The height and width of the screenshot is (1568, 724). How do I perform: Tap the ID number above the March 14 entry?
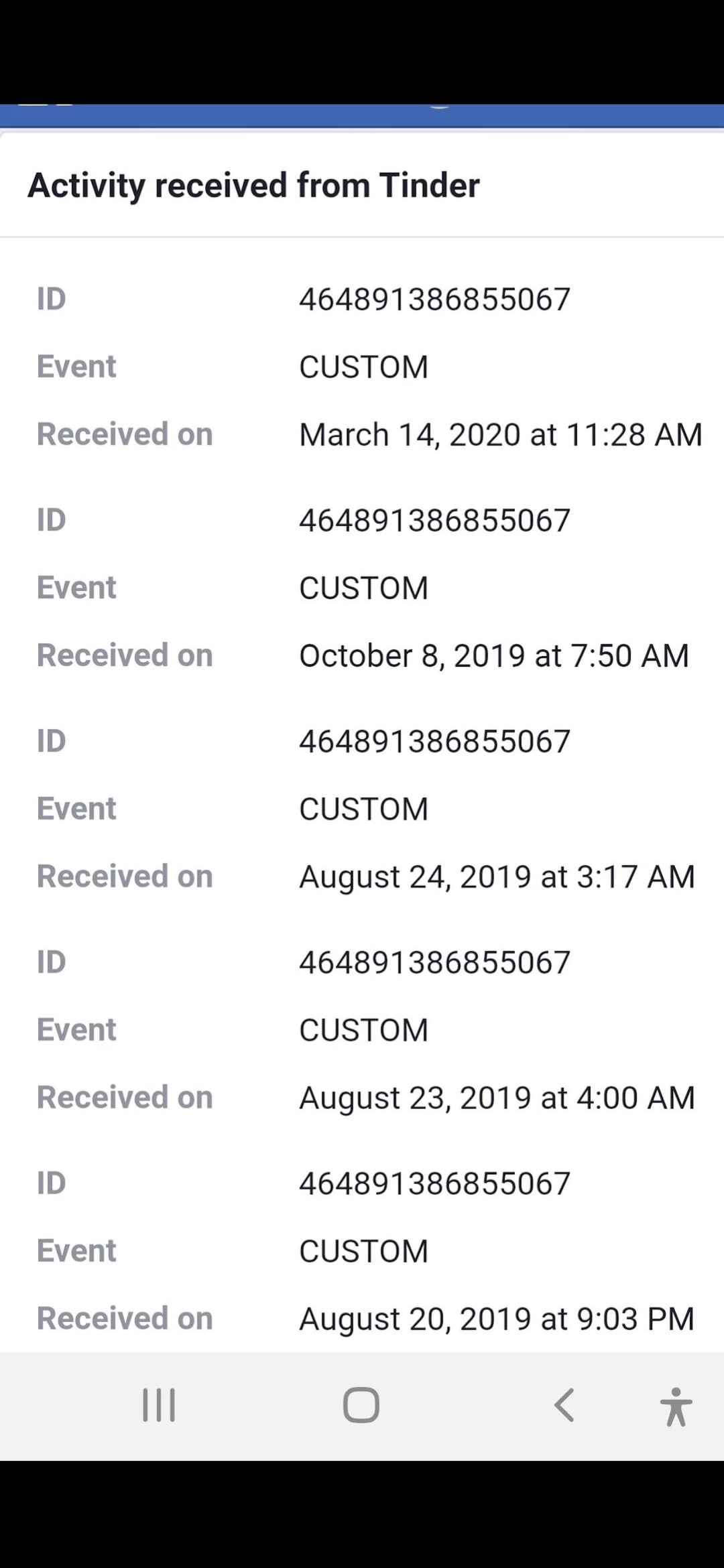click(x=434, y=300)
